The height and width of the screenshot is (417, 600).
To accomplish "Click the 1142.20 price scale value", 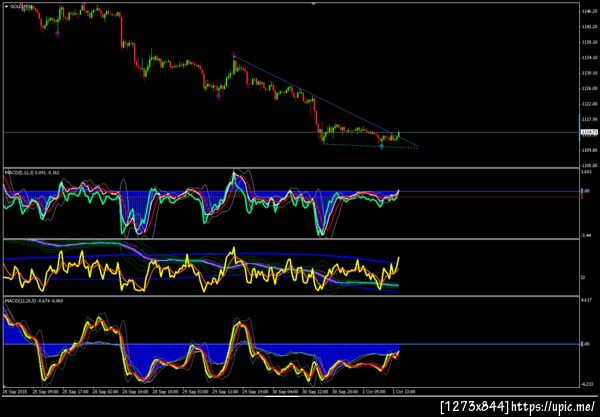I will click(x=589, y=27).
